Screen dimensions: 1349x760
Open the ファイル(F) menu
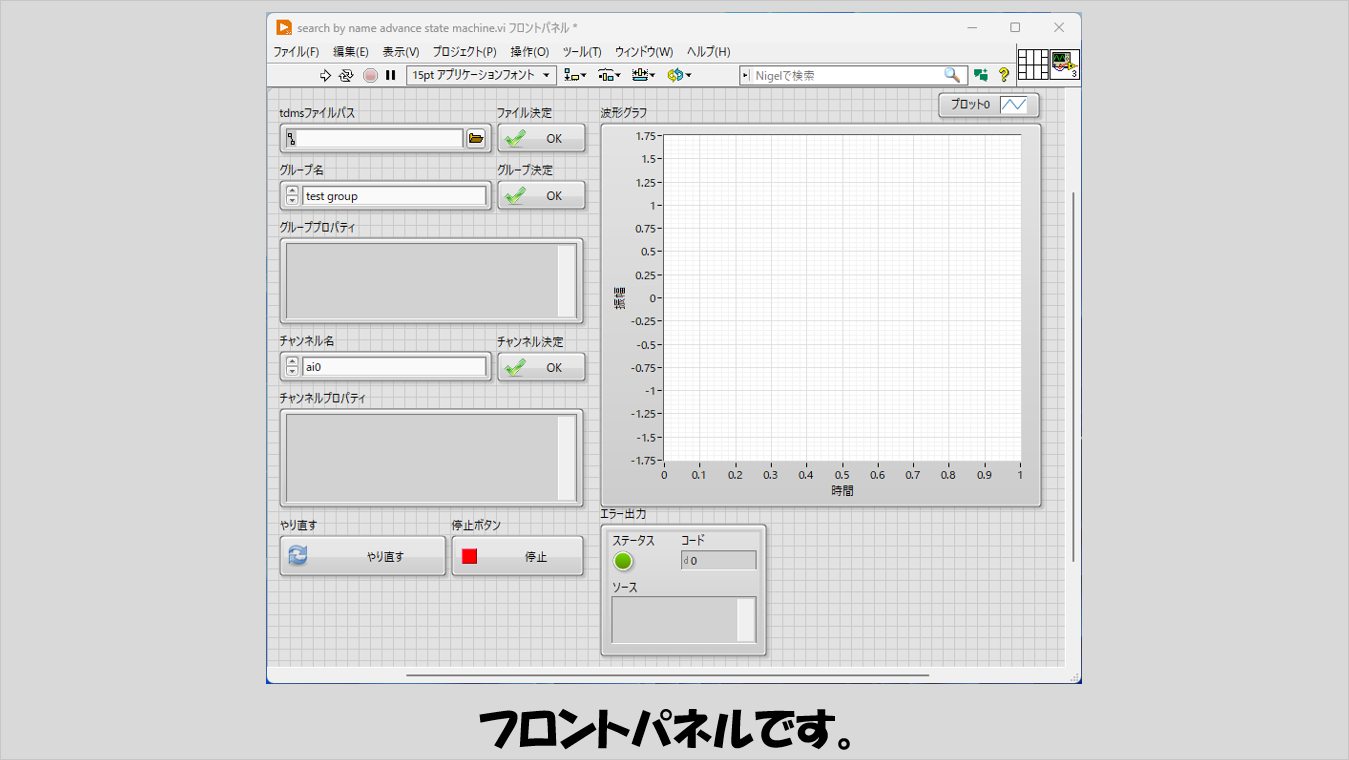296,52
